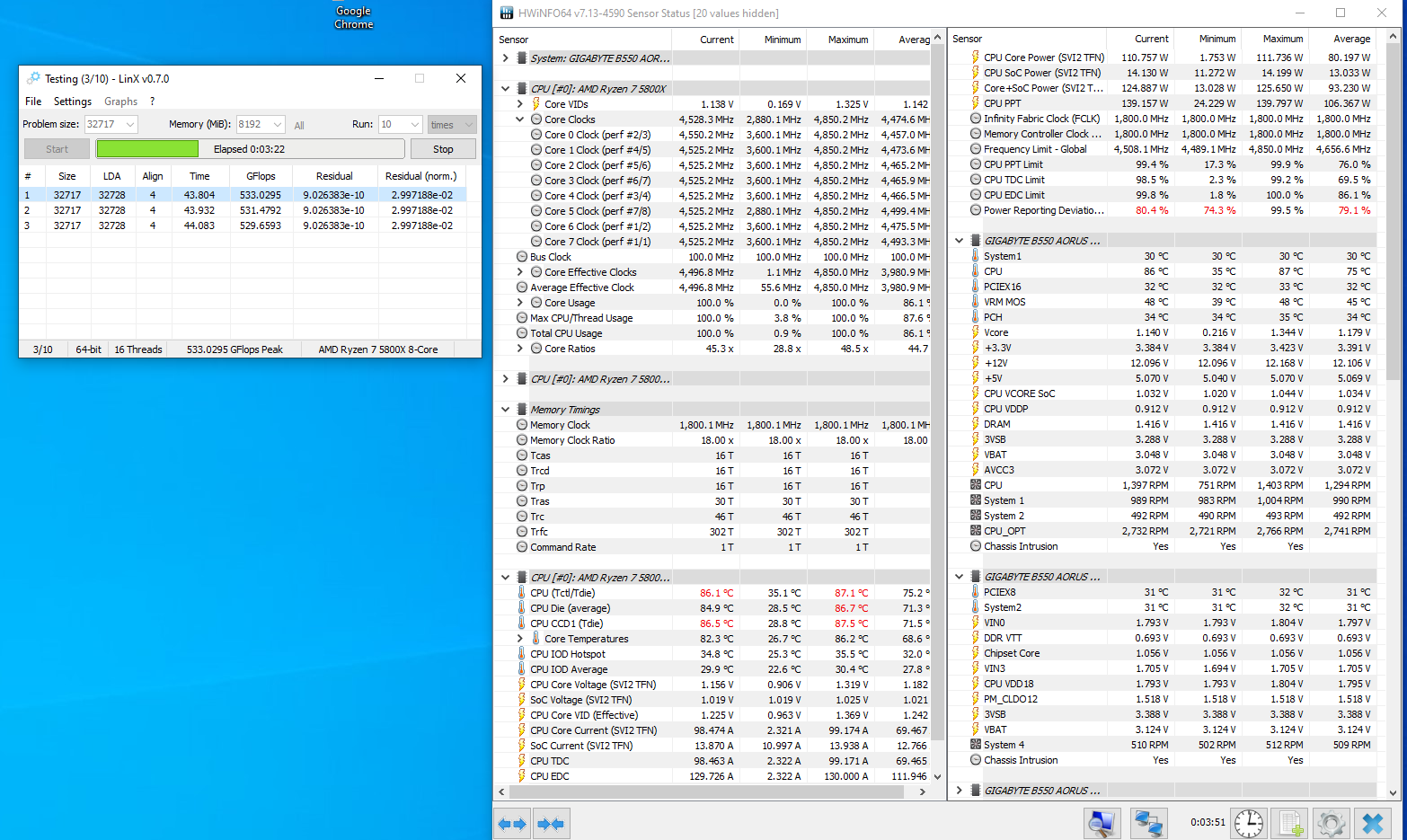Expand the Core Effective Clocks row

coord(520,272)
